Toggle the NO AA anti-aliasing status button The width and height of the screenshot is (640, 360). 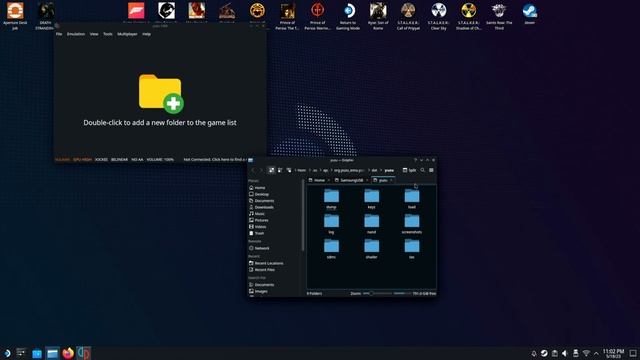coord(137,160)
